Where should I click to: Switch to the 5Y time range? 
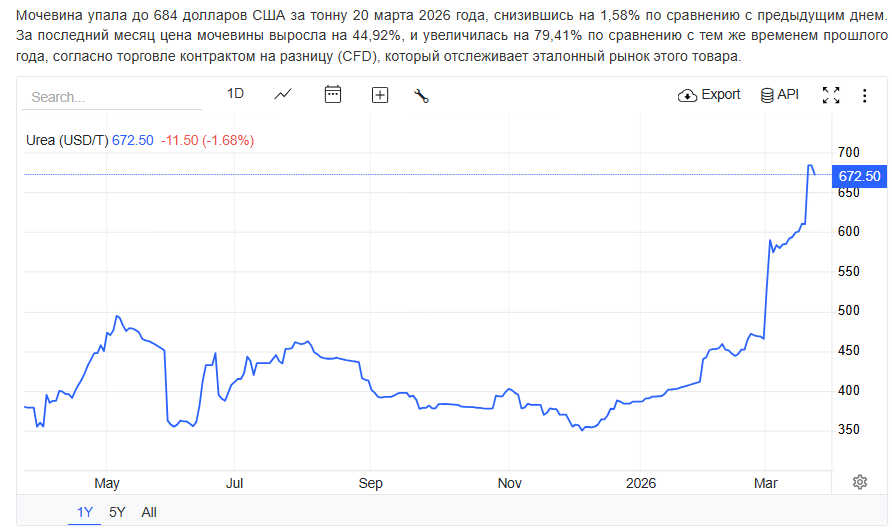[117, 512]
